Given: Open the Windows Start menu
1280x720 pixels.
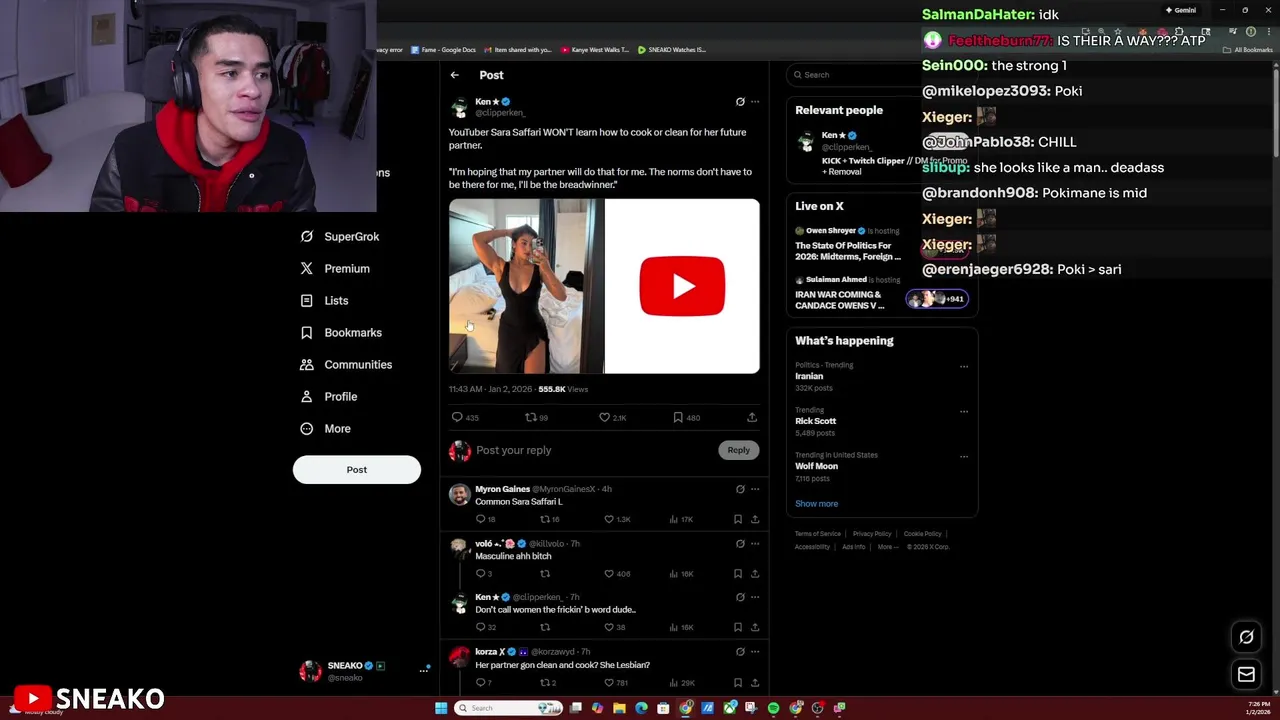Looking at the screenshot, I should coord(441,708).
